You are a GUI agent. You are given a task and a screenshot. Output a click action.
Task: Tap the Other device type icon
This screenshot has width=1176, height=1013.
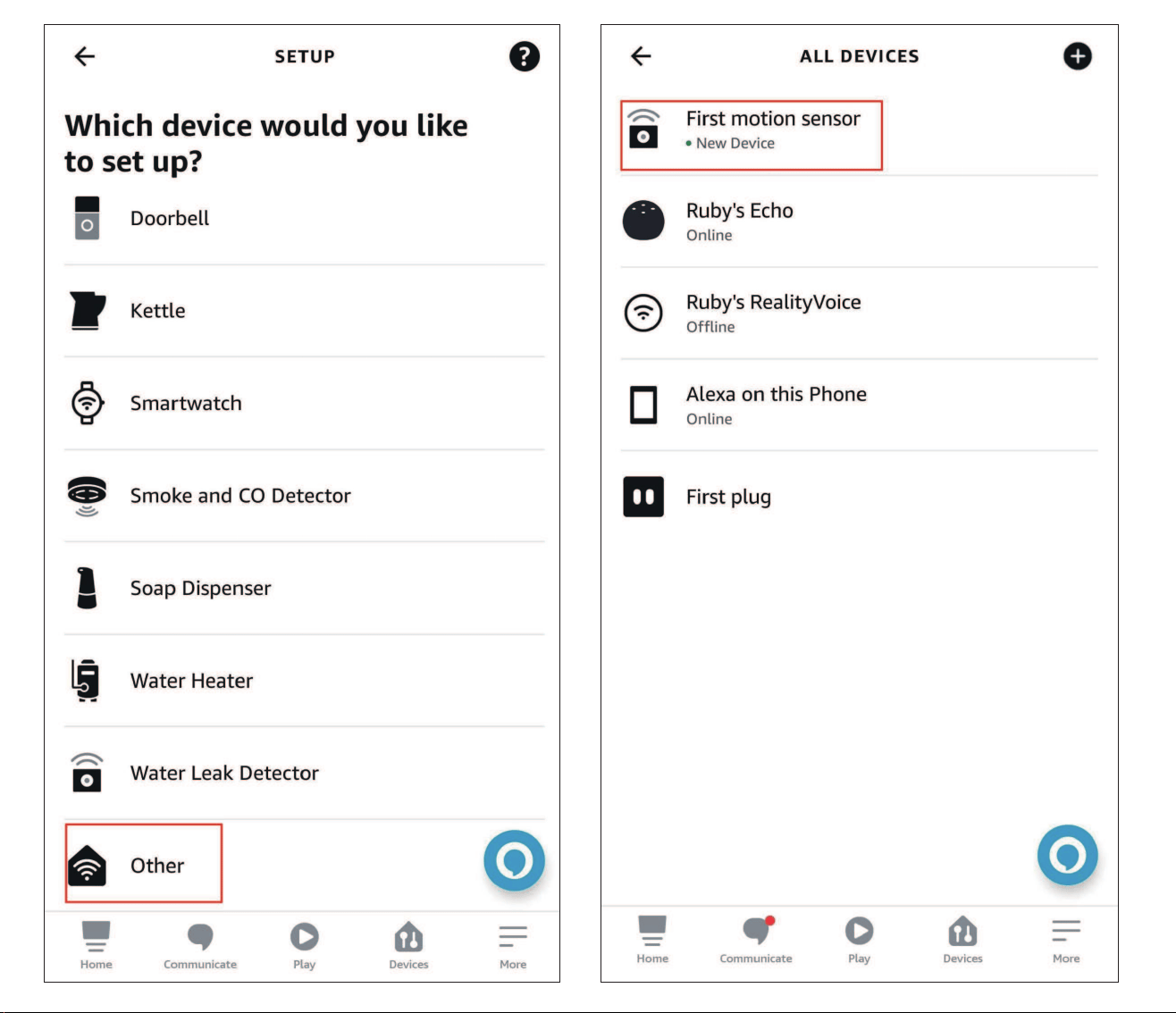click(87, 865)
